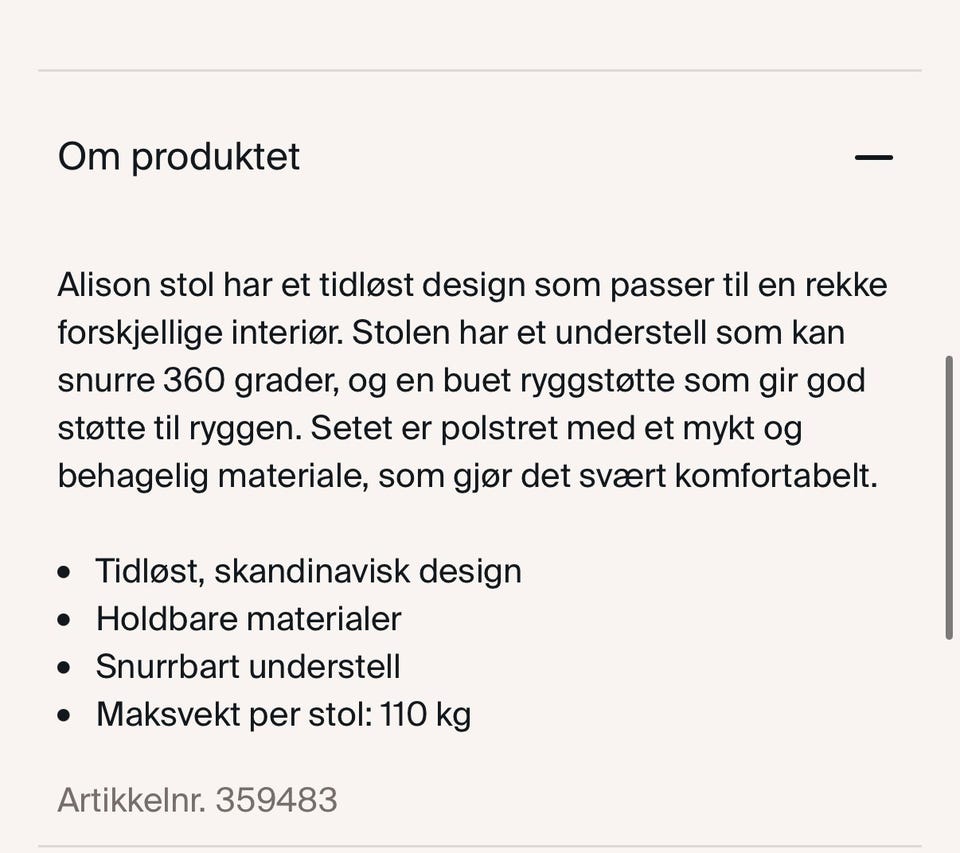Viewport: 960px width, 853px height.
Task: Click the word Artikkelnr. label
Action: point(131,800)
